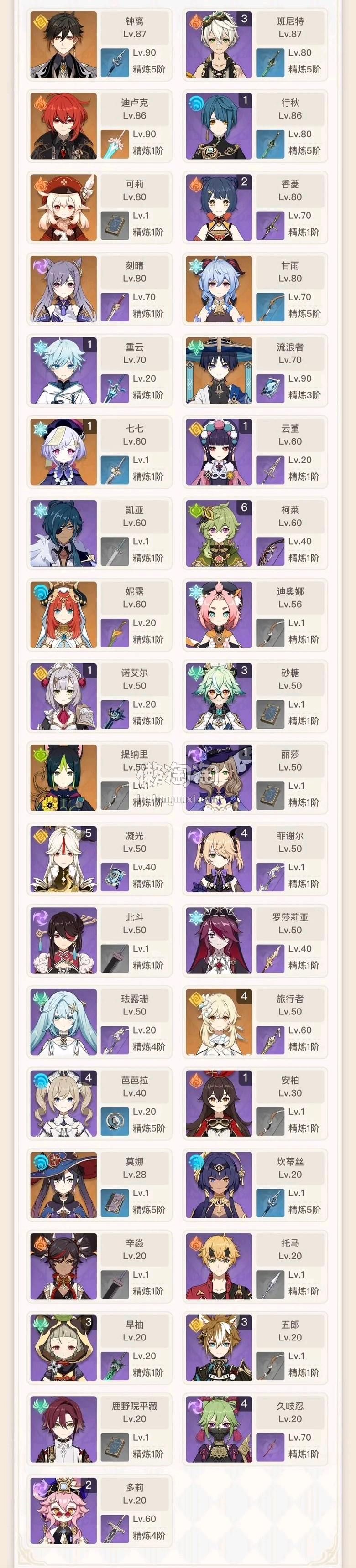The height and width of the screenshot is (1568, 356).
Task: Click Ningguang's (凝光) catalyst weapon icon
Action: 115,877
